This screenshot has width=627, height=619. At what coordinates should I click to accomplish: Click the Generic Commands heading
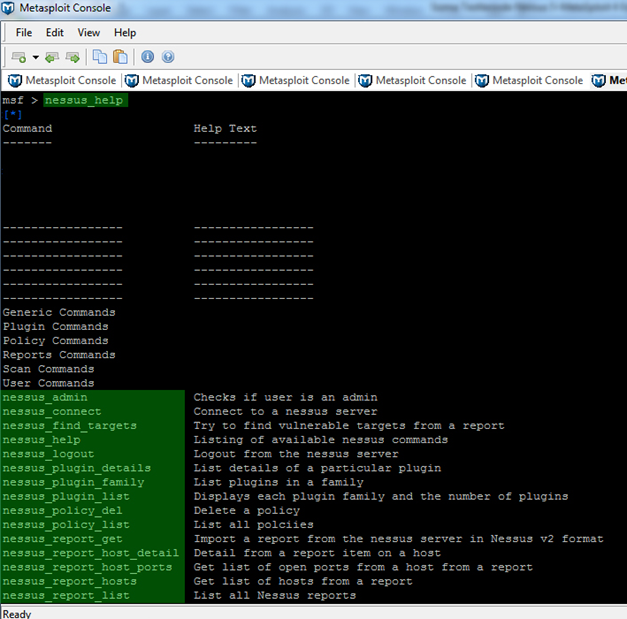click(59, 312)
